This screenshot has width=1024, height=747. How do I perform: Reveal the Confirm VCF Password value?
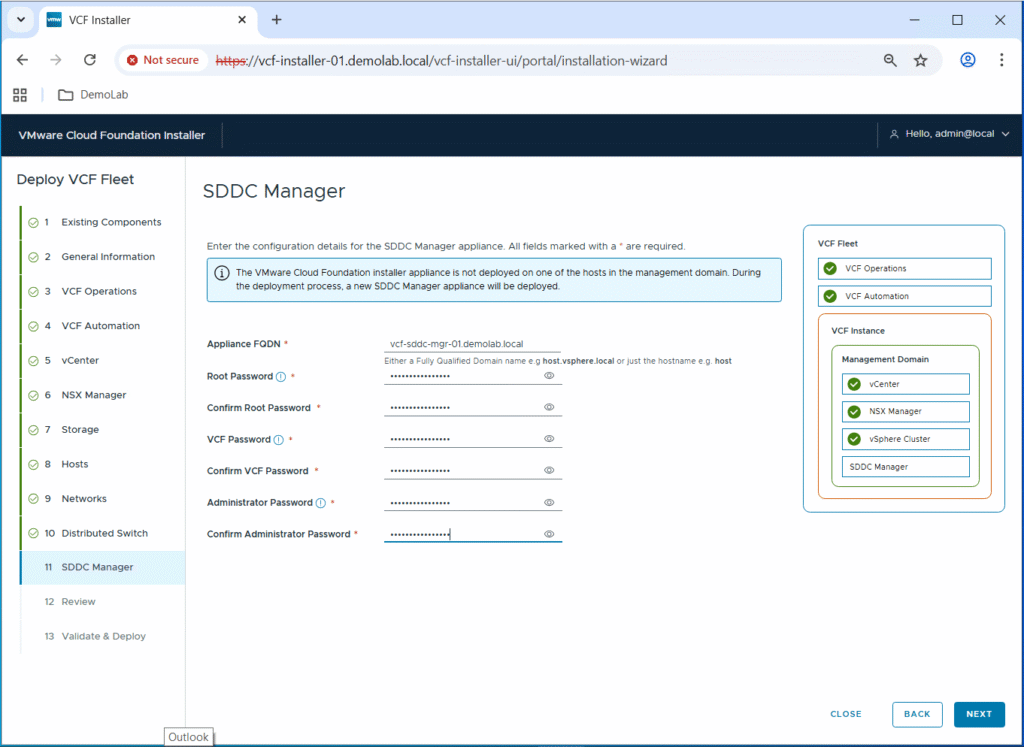point(549,470)
